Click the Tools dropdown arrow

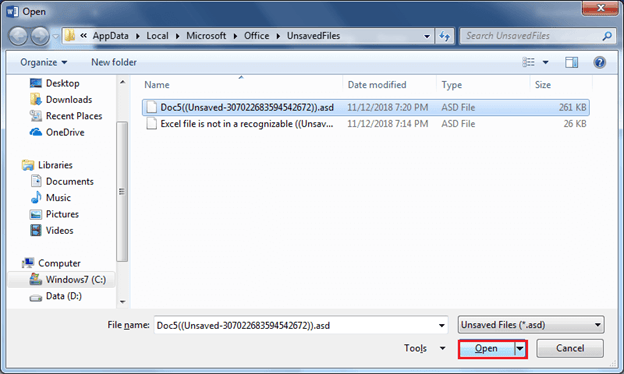(443, 349)
